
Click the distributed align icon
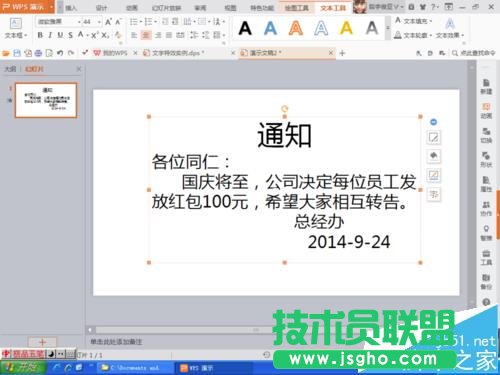click(x=180, y=35)
